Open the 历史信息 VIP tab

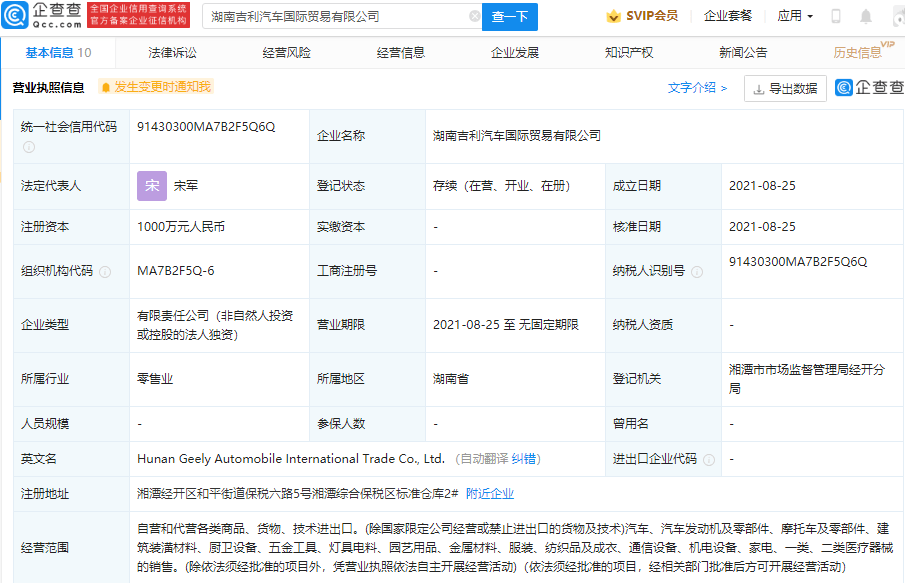point(863,51)
